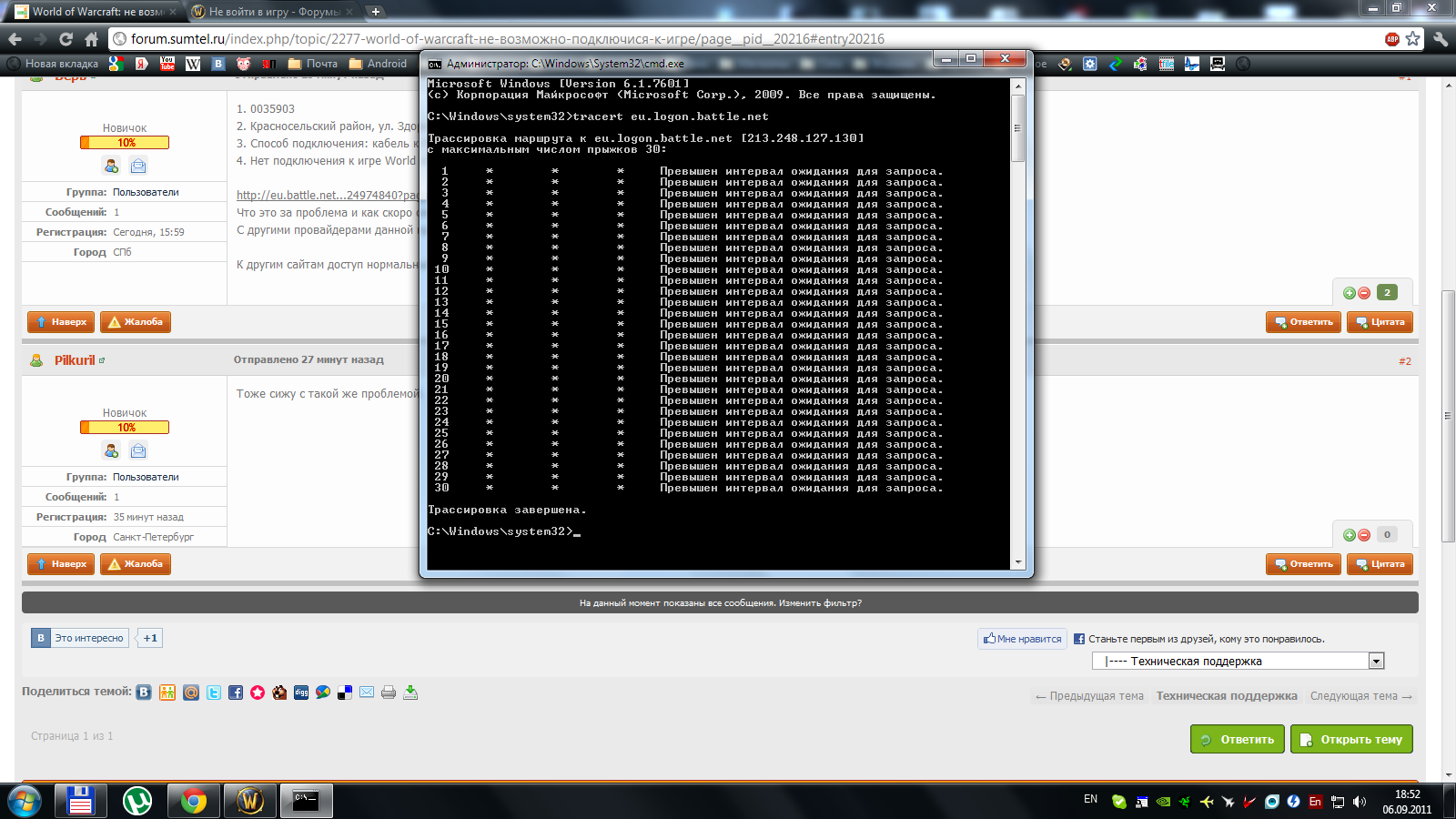This screenshot has height=819, width=1456.
Task: Open the 'Новая вкладка' bookmark
Action: click(53, 64)
